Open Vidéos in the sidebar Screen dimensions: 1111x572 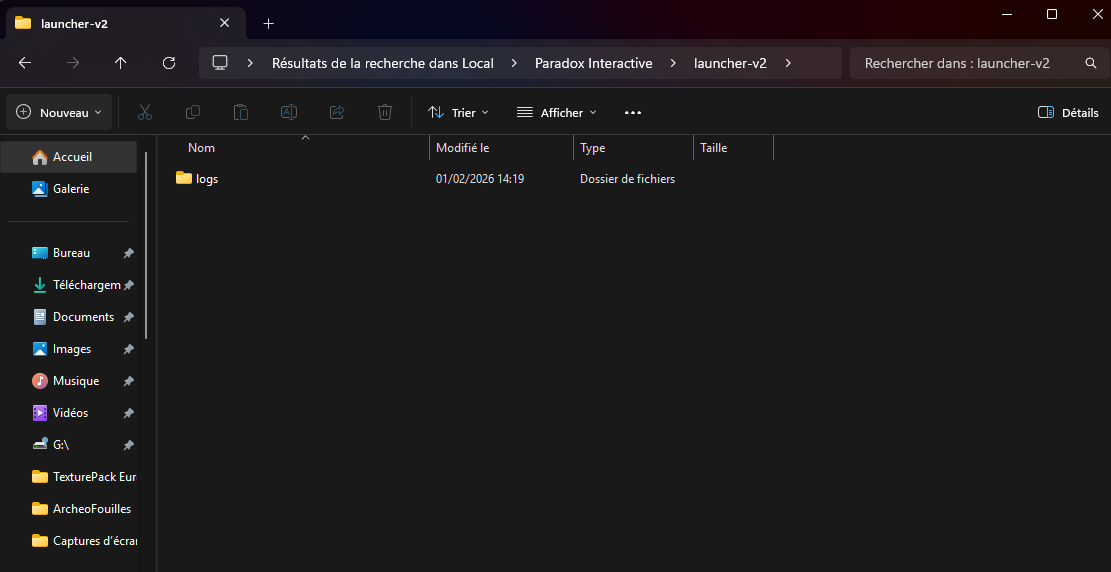coord(69,413)
